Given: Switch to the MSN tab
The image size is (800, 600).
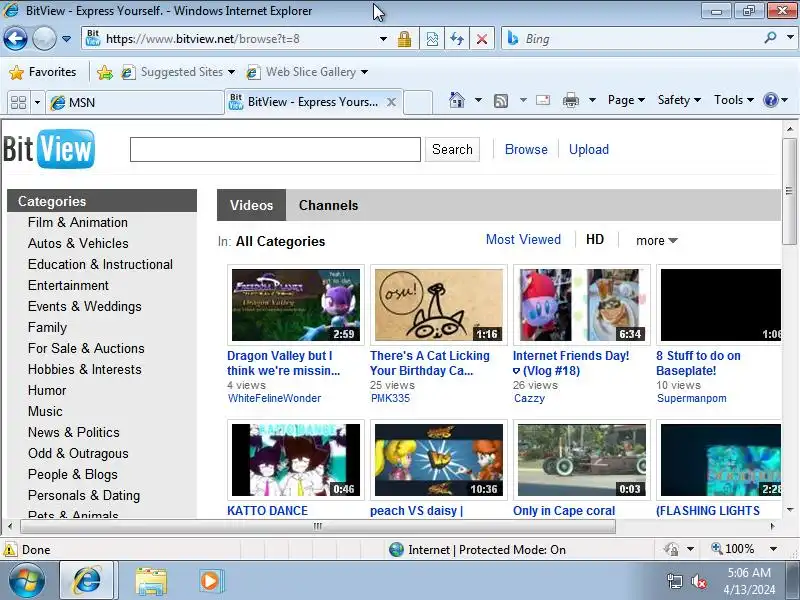Looking at the screenshot, I should coord(135,103).
